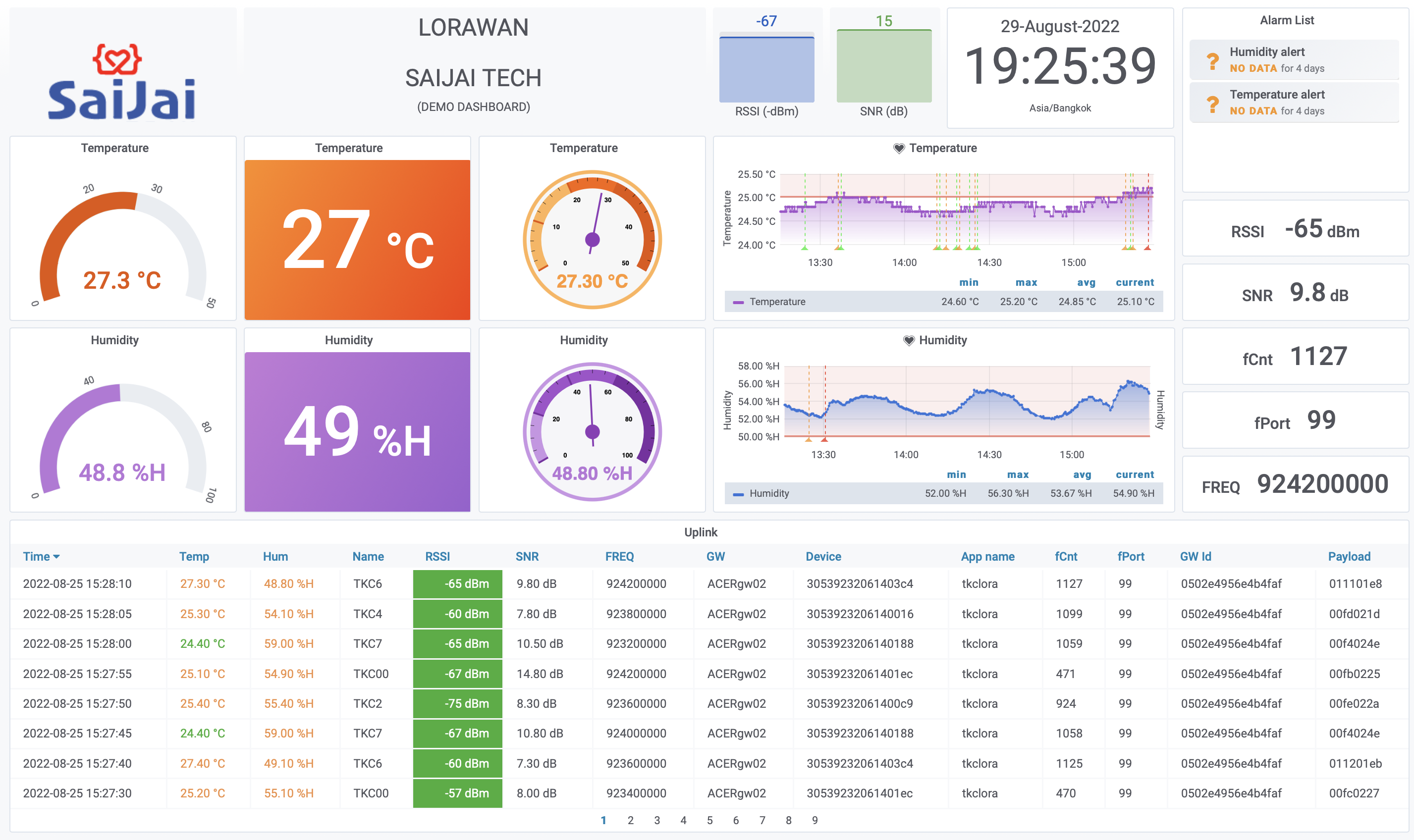This screenshot has width=1414, height=840.
Task: Sort legend by max column in Temperature chart
Action: click(1026, 282)
